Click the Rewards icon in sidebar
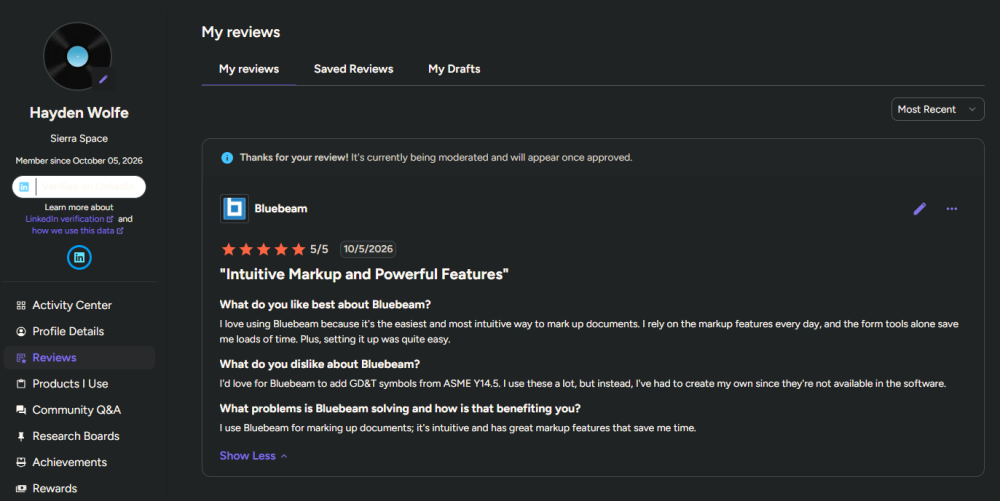This screenshot has height=501, width=1000. (21, 488)
